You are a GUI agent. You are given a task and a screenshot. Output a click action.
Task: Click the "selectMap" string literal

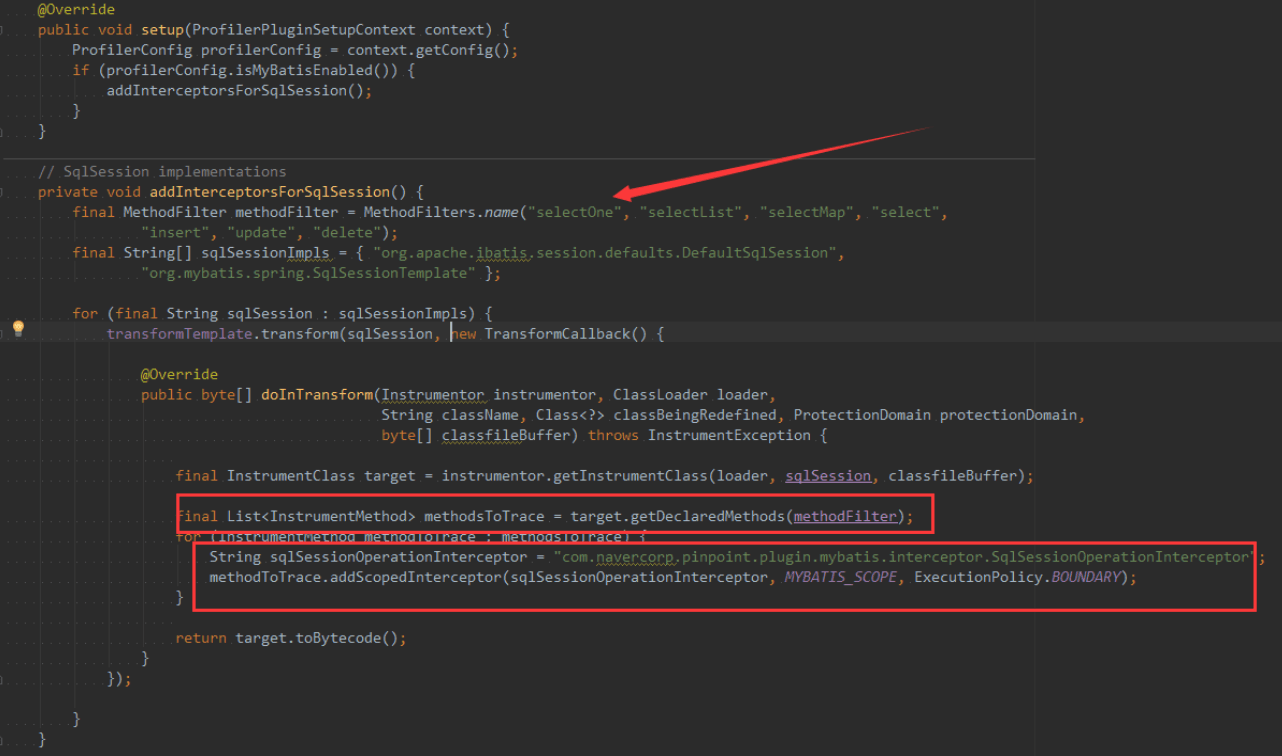809,212
